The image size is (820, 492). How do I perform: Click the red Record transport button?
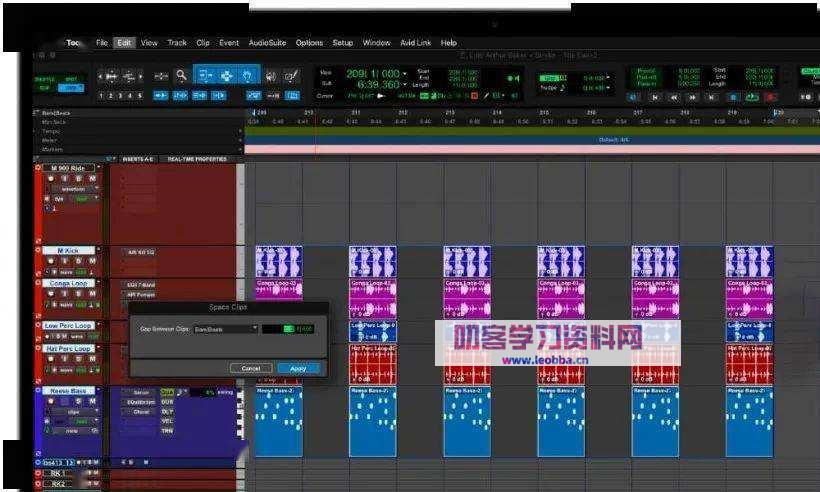770,97
